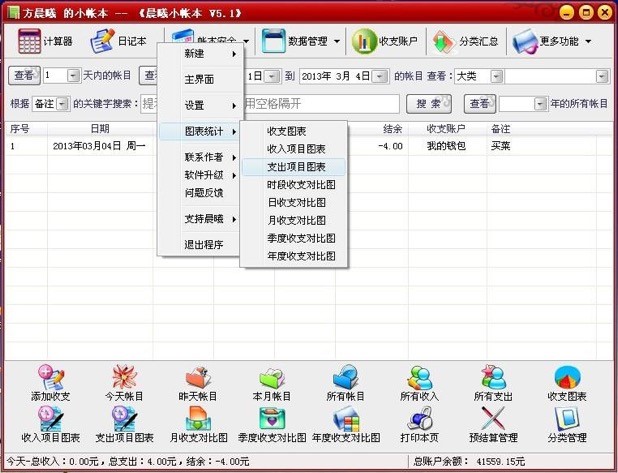Show 所有帐目 entries
Screen dimensions: 618x473
click(345, 383)
